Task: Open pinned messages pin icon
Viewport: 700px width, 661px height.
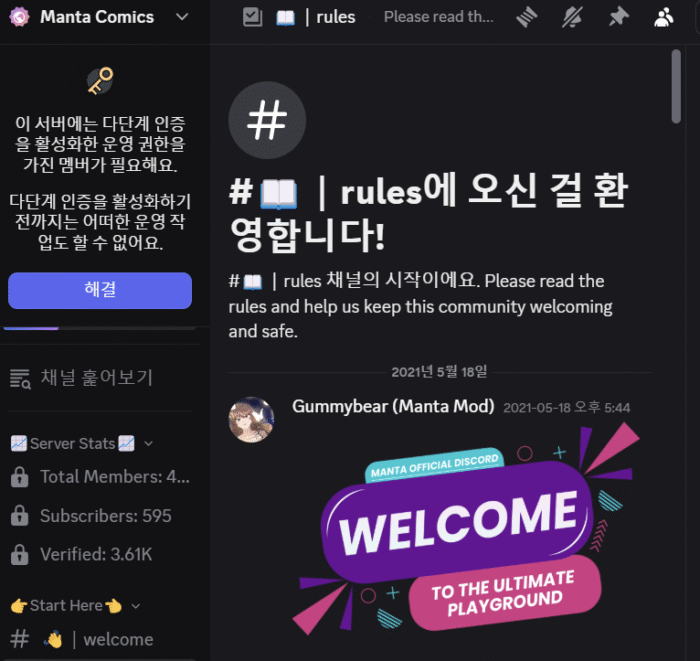Action: [x=619, y=17]
